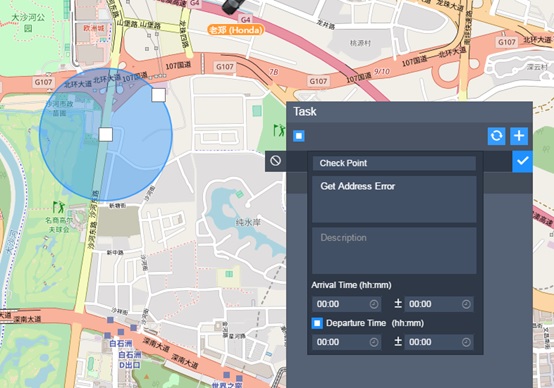
Task: Click the Arrival Time 00:00 input
Action: click(x=347, y=304)
